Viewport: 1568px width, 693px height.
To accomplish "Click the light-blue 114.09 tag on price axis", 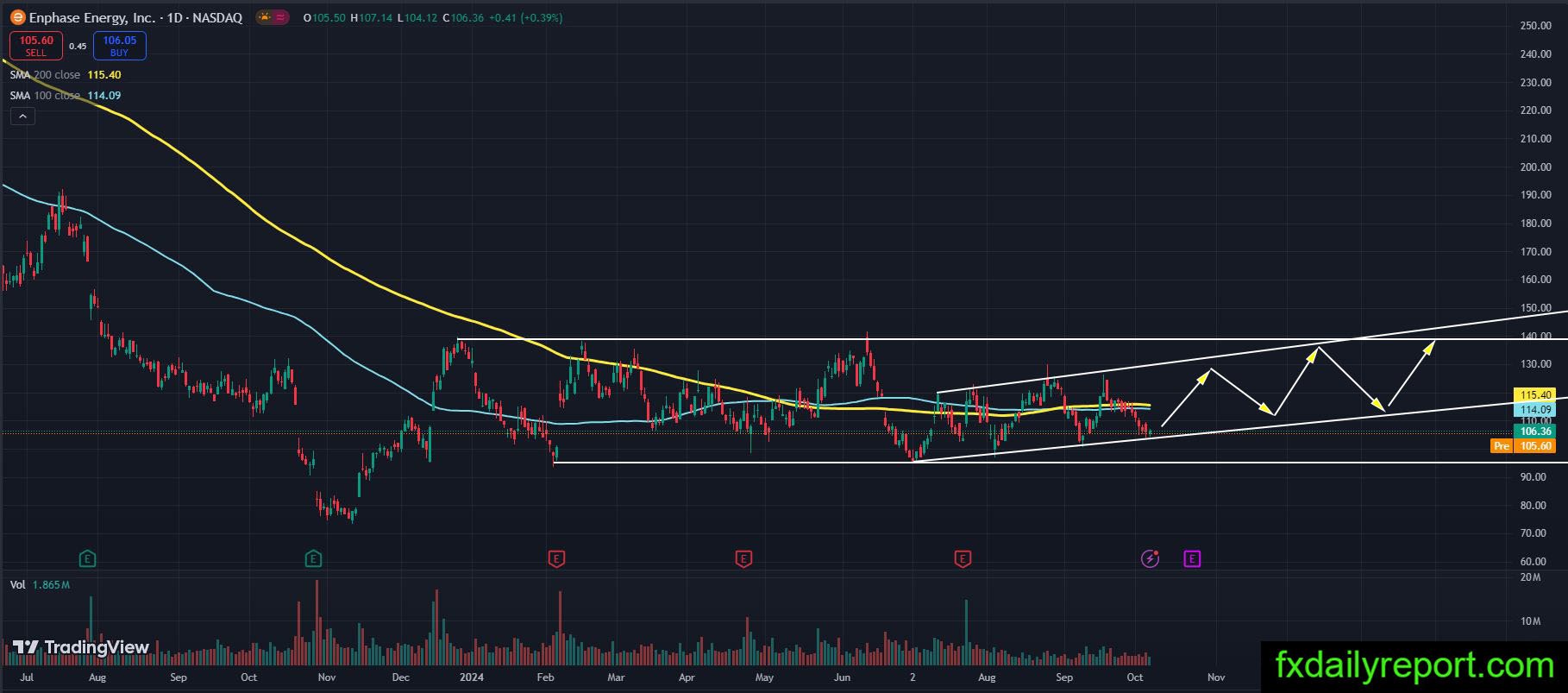I will [x=1535, y=410].
